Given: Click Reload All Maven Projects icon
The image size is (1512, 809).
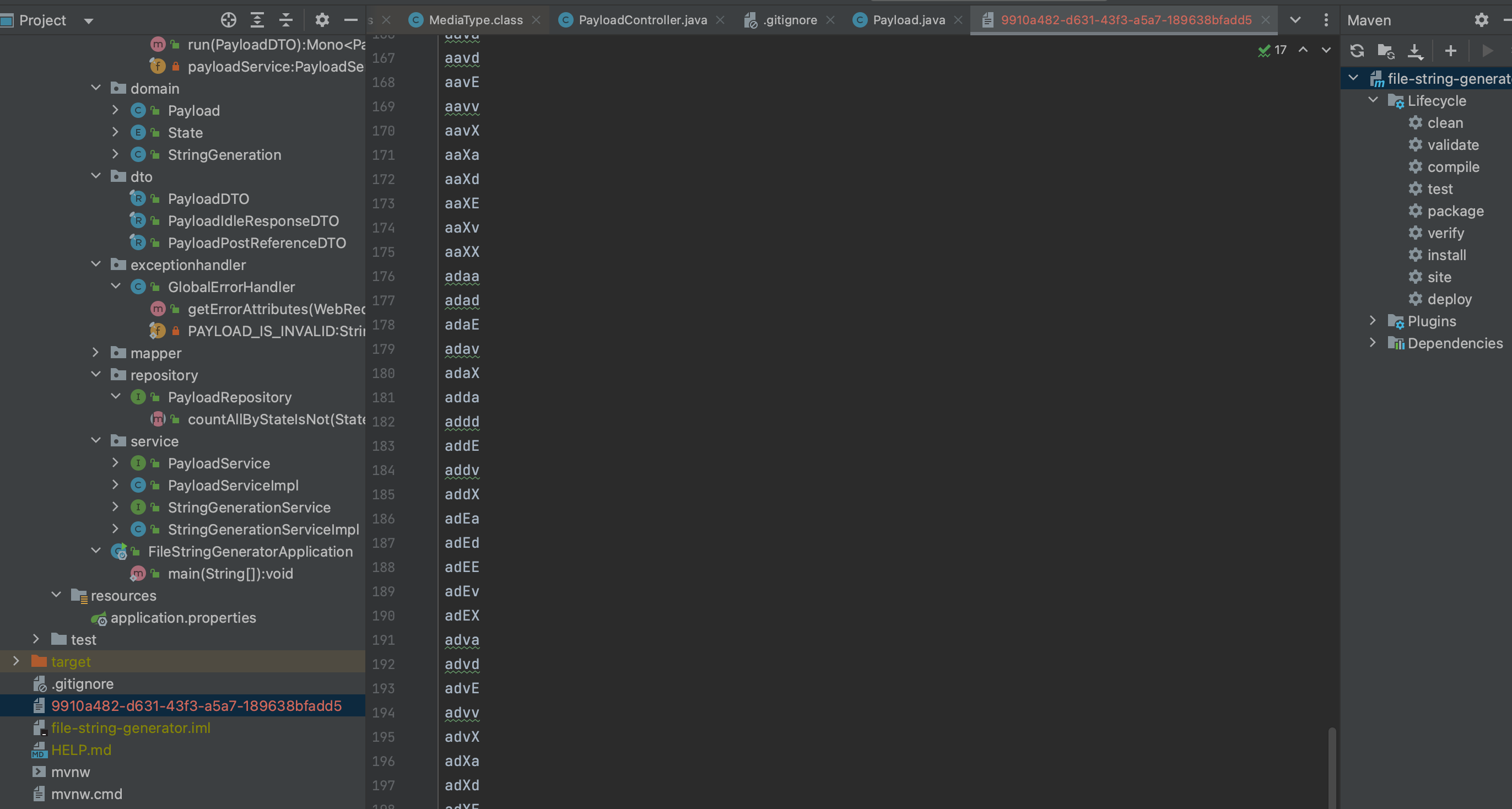Looking at the screenshot, I should pos(1357,51).
